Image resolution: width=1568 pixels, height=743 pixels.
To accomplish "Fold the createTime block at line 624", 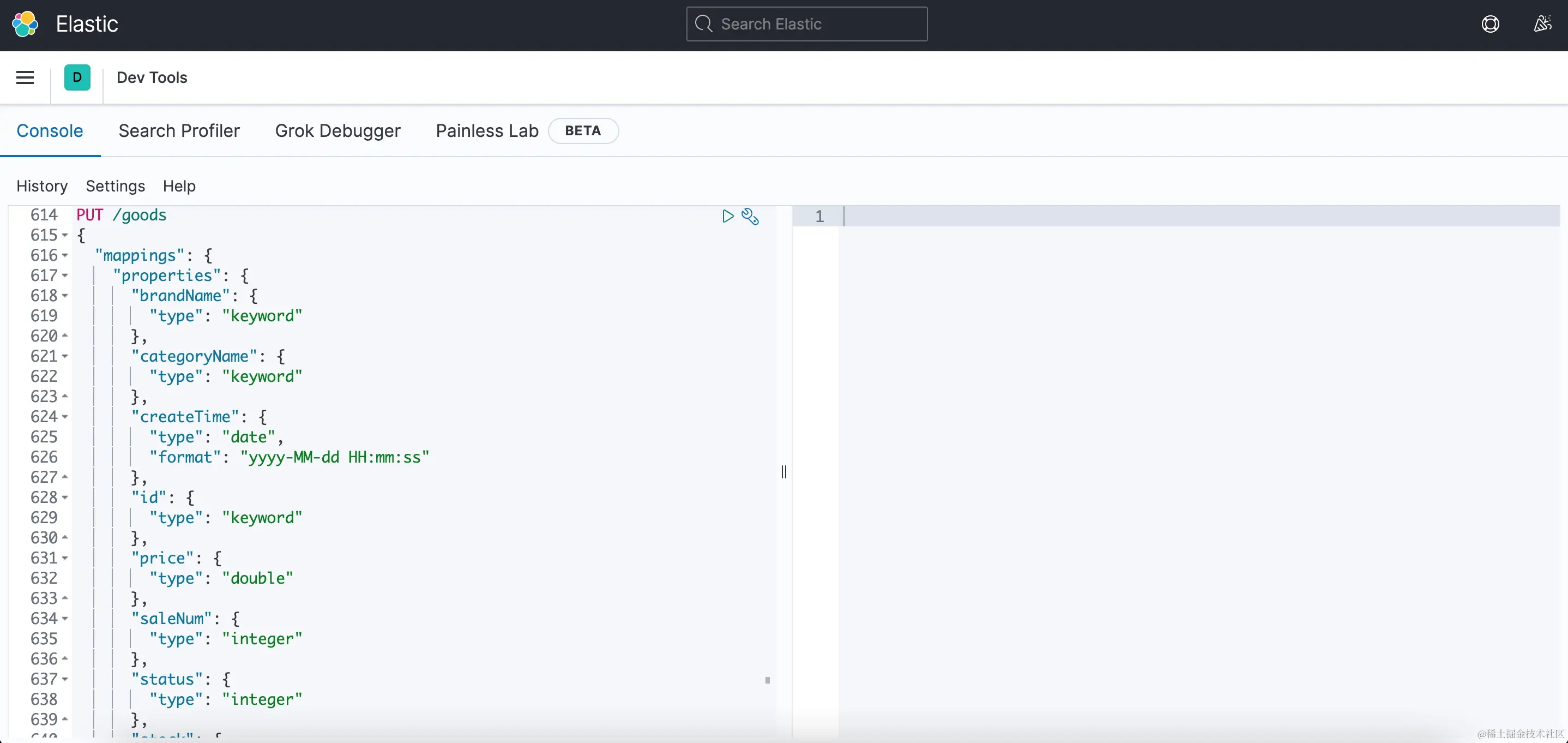I will pos(64,417).
